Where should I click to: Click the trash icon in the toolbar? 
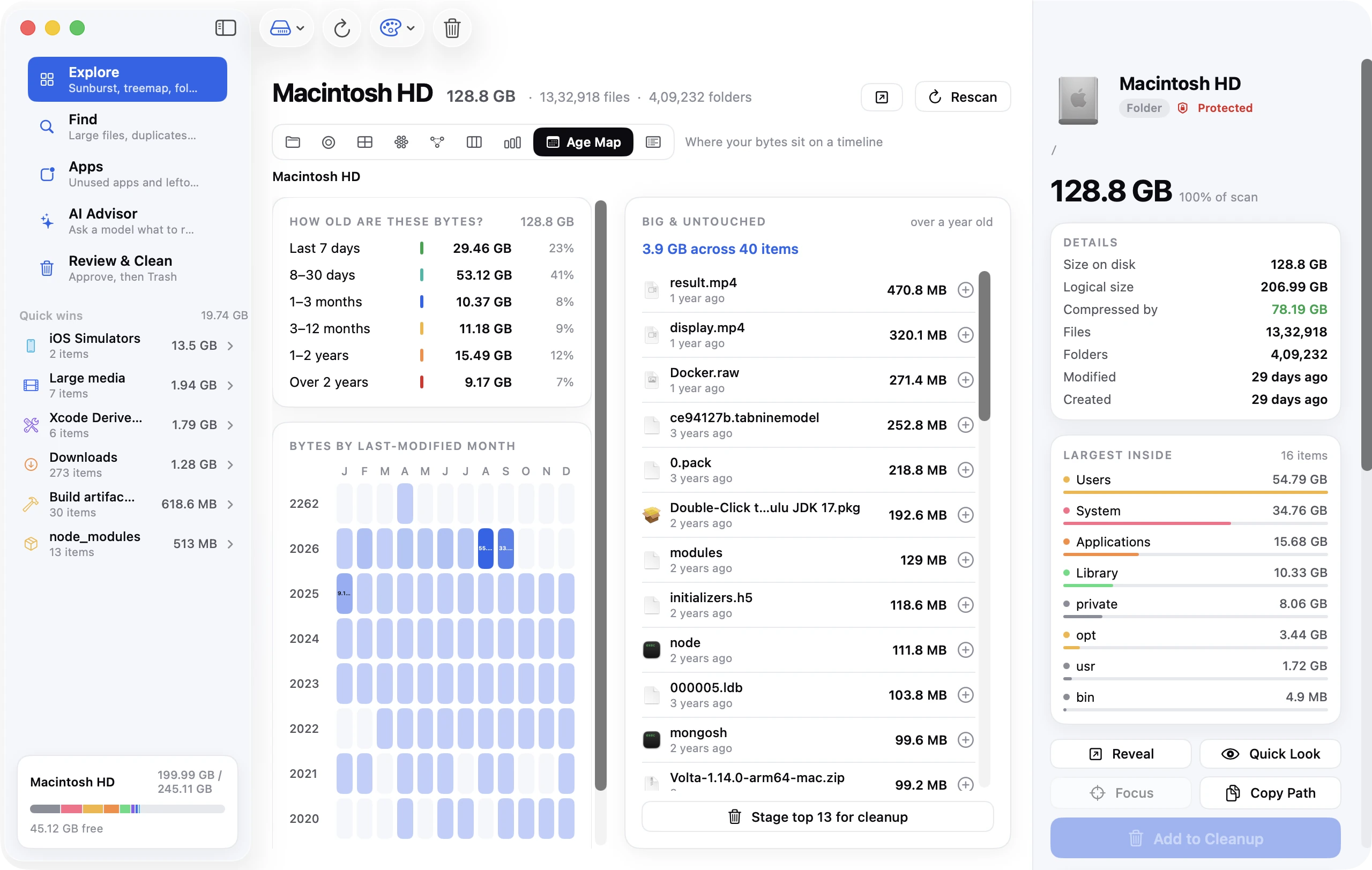[452, 27]
